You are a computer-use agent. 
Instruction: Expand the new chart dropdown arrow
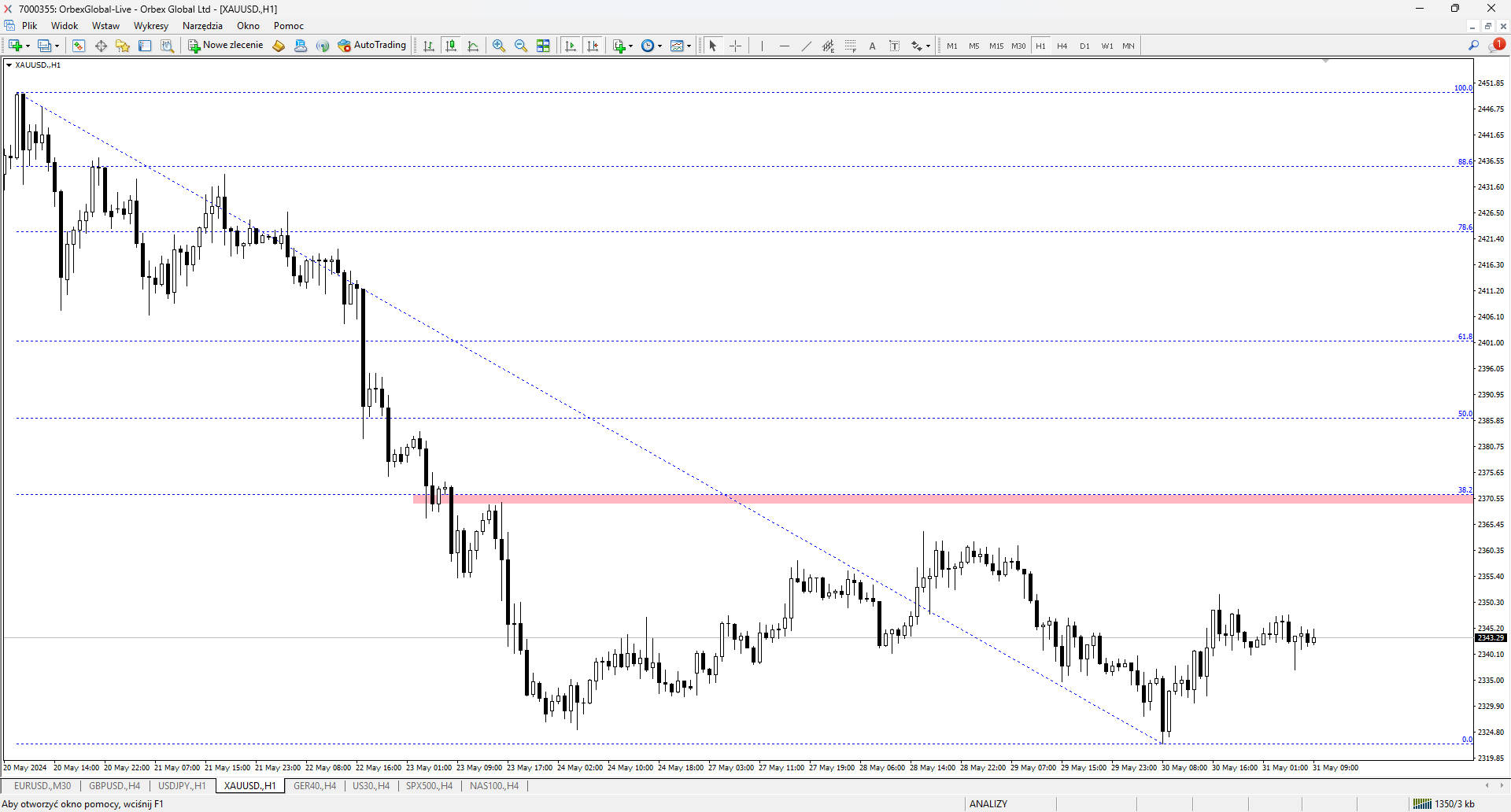tap(28, 46)
